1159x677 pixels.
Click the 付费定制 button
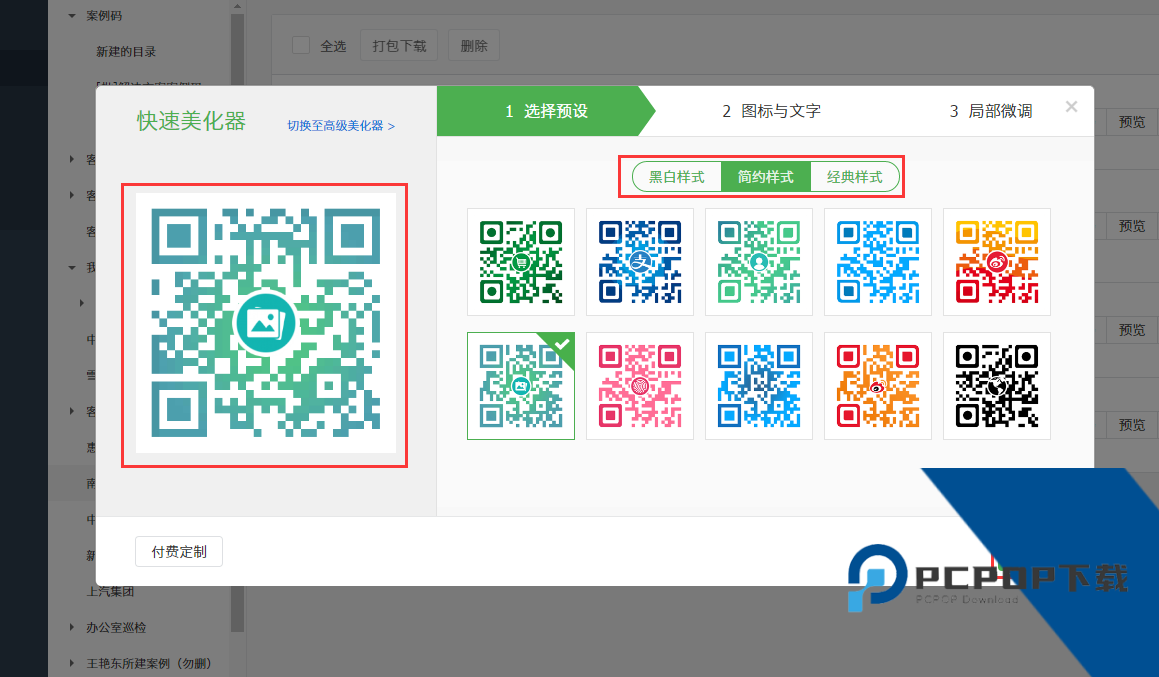click(179, 552)
